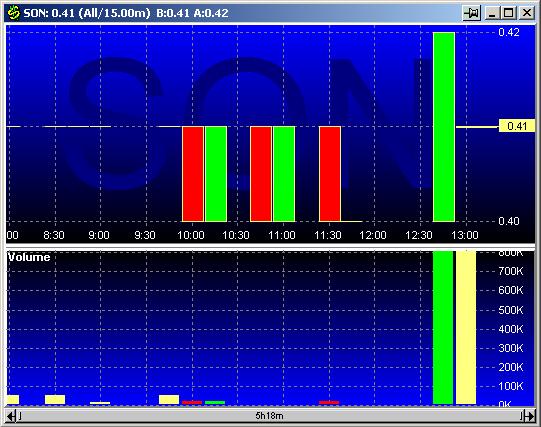Image resolution: width=541 pixels, height=427 pixels.
Task: Click left end arrow of time scrollbar
Action: point(11,416)
